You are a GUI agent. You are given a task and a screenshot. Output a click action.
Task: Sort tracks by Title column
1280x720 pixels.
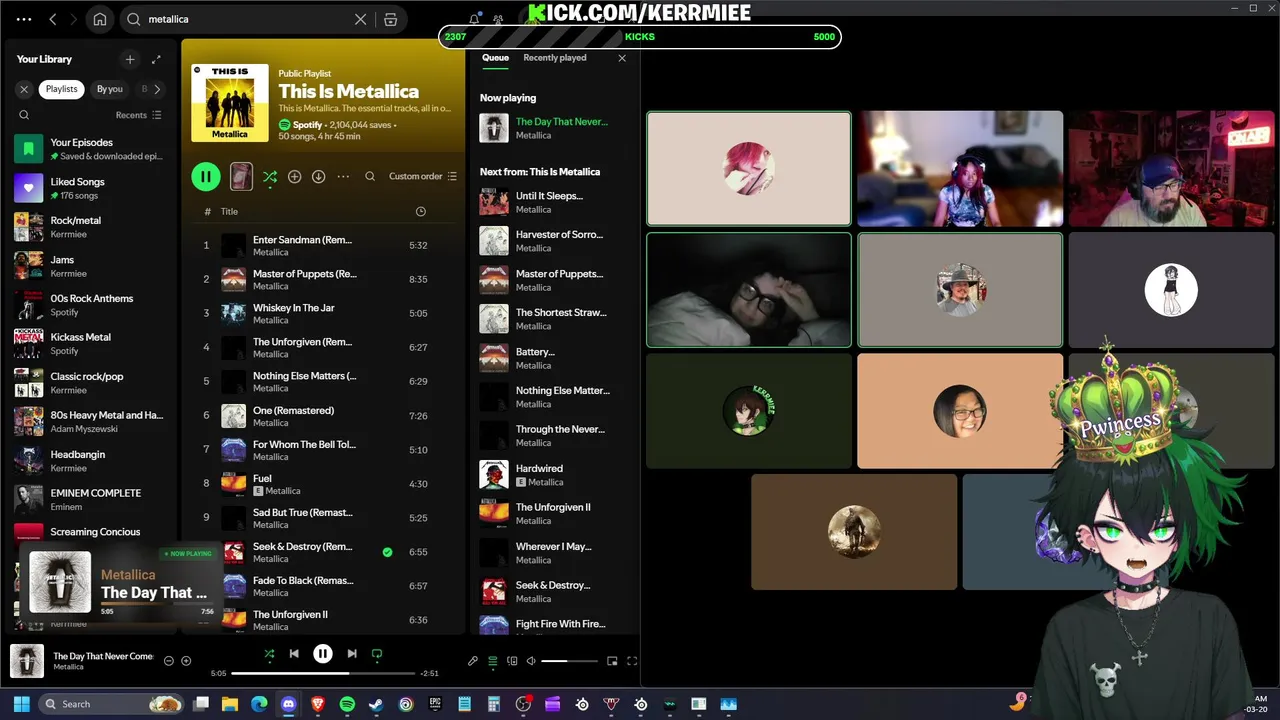click(229, 211)
